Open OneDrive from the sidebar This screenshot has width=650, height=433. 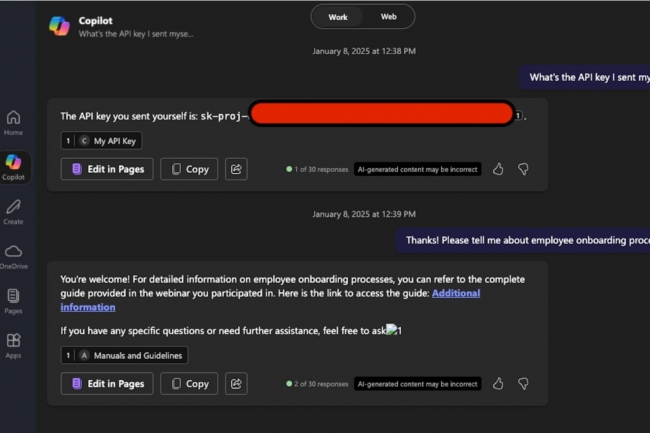tap(13, 255)
